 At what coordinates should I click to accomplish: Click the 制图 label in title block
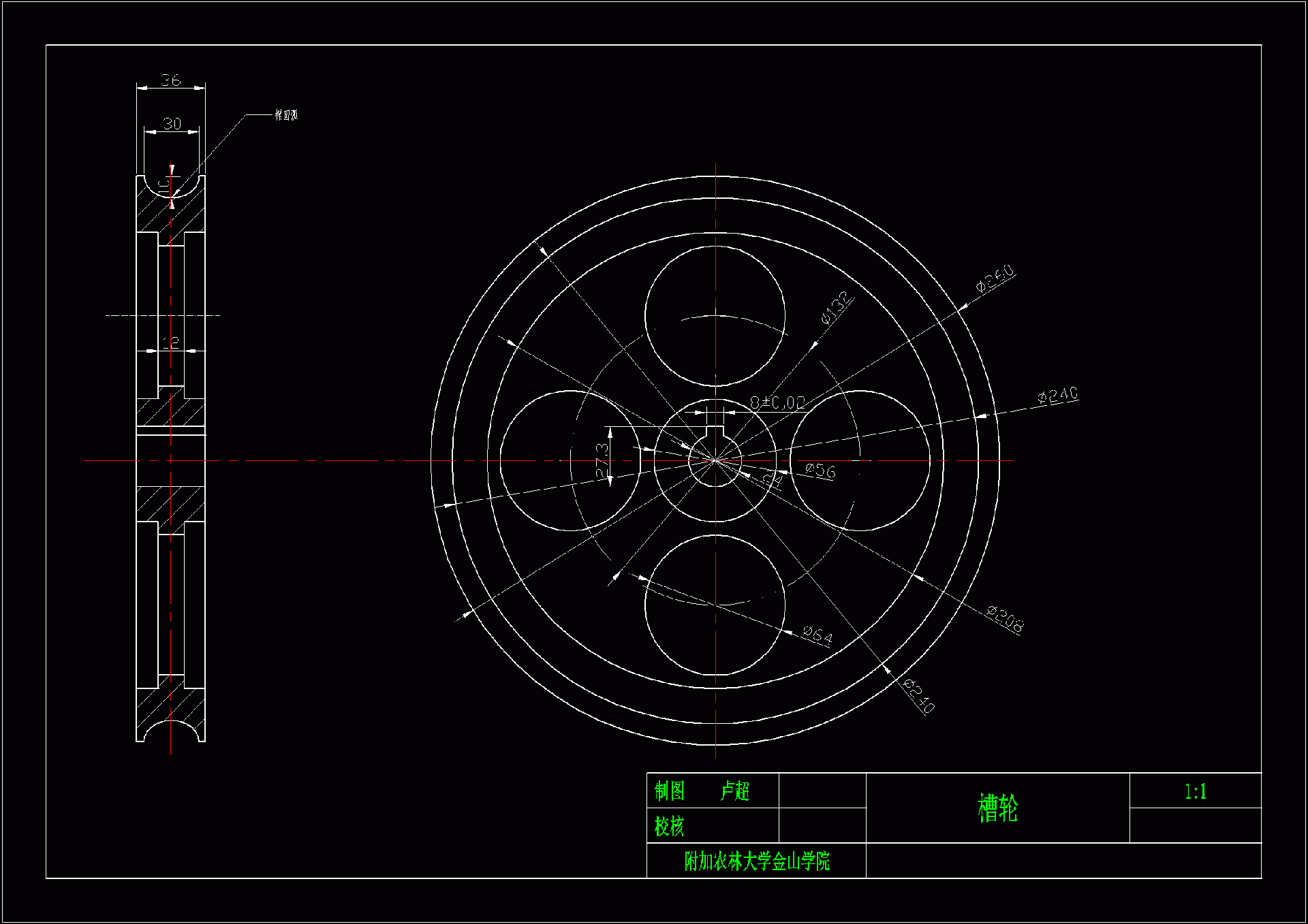point(670,791)
